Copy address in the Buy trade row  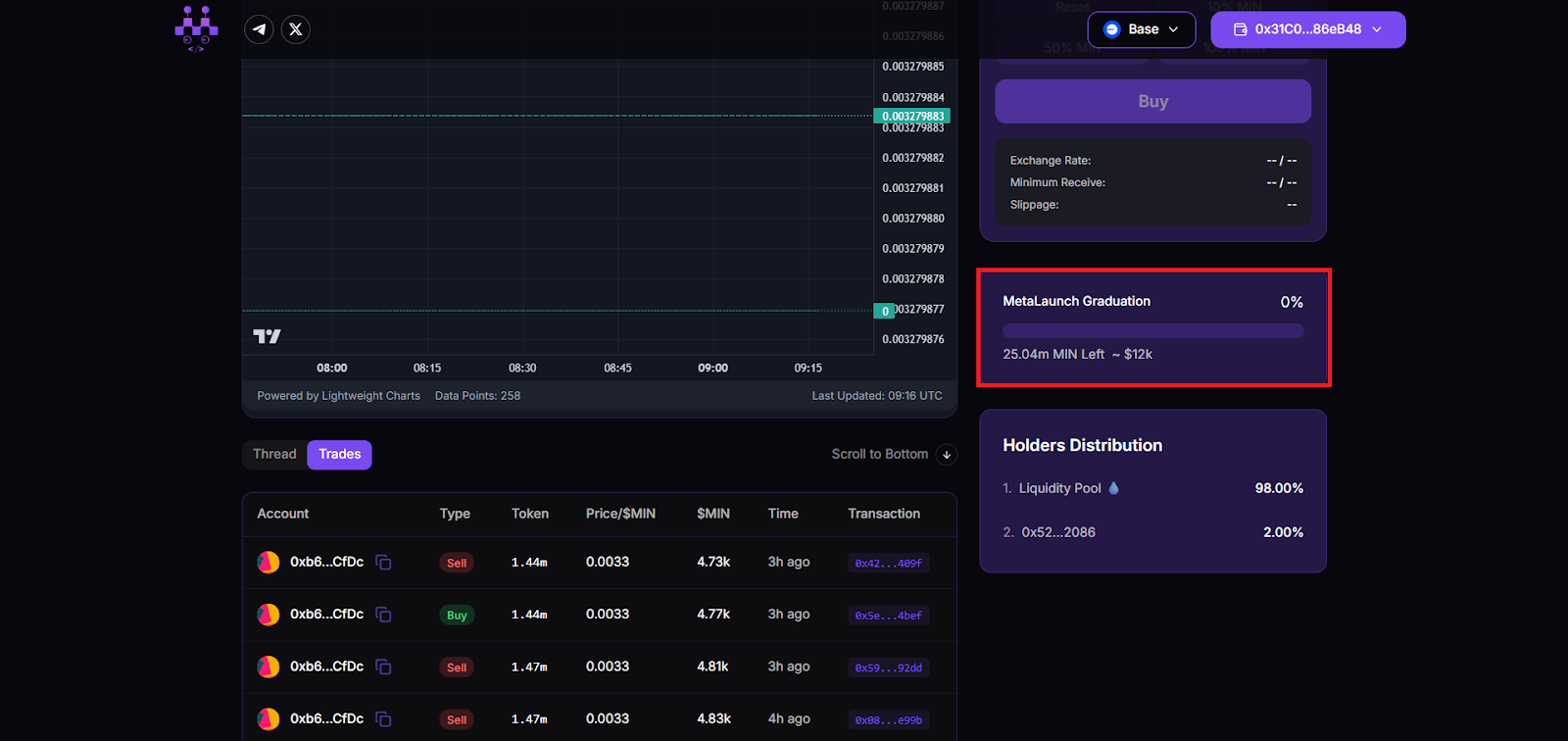pyautogui.click(x=384, y=615)
